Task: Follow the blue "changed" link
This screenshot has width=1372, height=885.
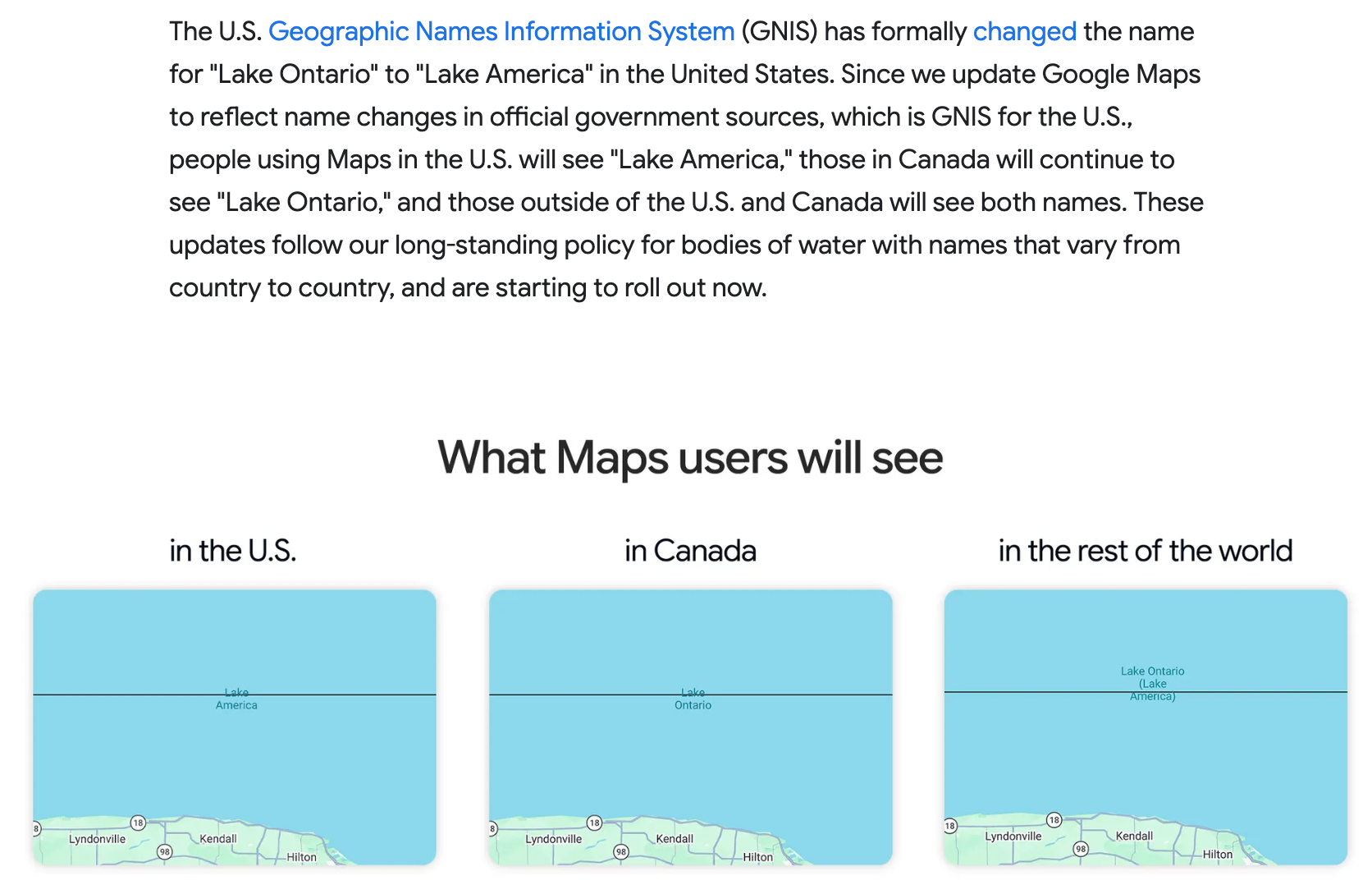Action: pos(1024,31)
